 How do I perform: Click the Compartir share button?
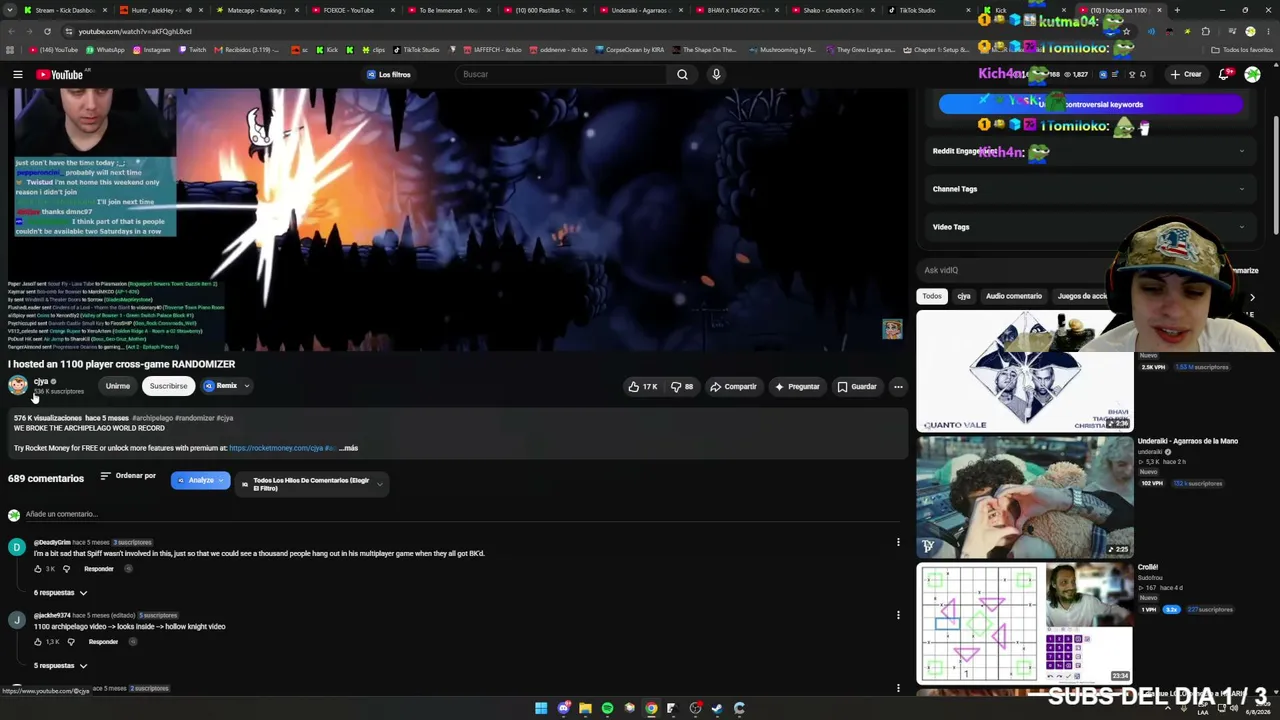tap(733, 386)
